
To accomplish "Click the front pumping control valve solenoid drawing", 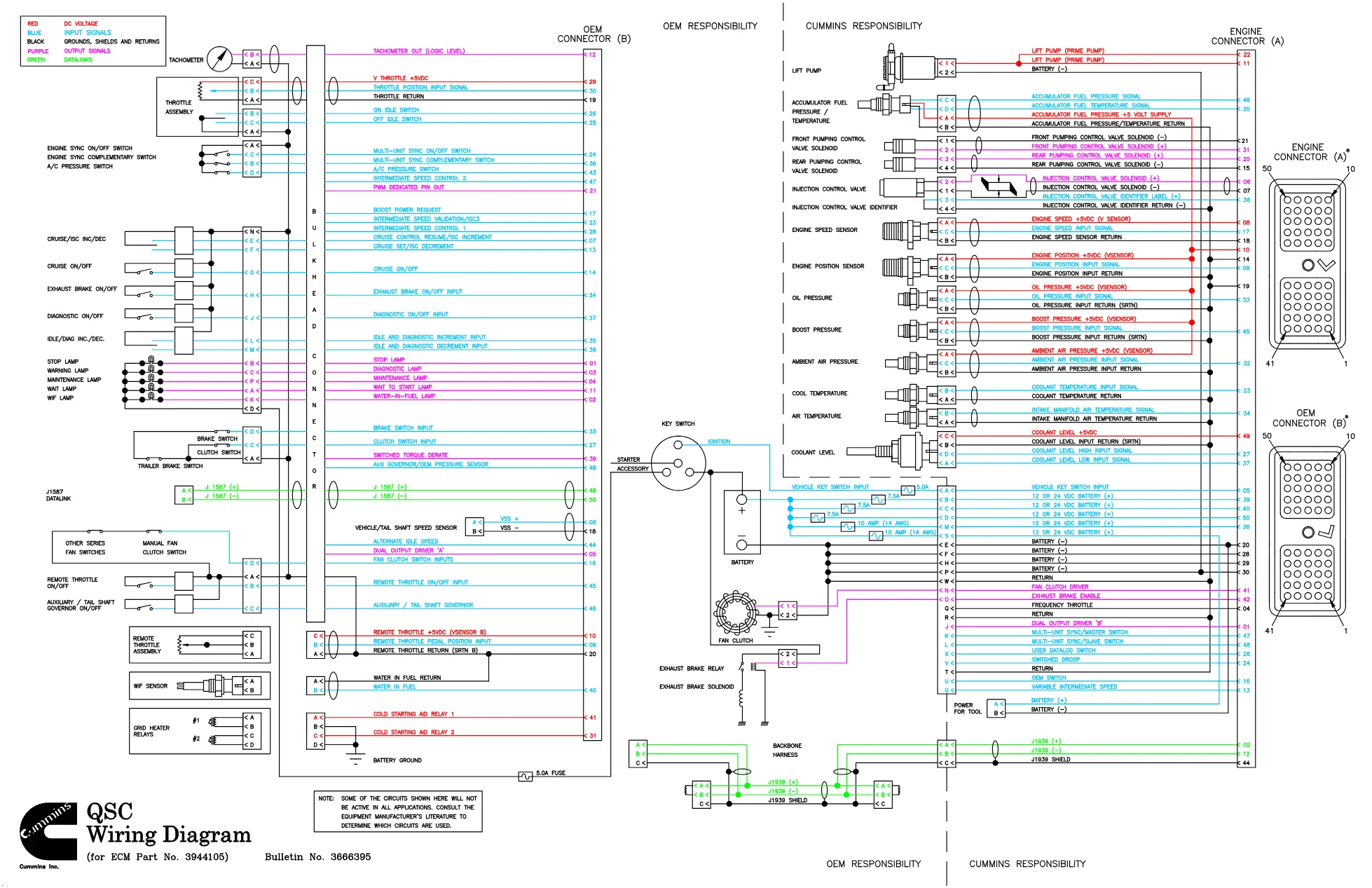I will [900, 146].
